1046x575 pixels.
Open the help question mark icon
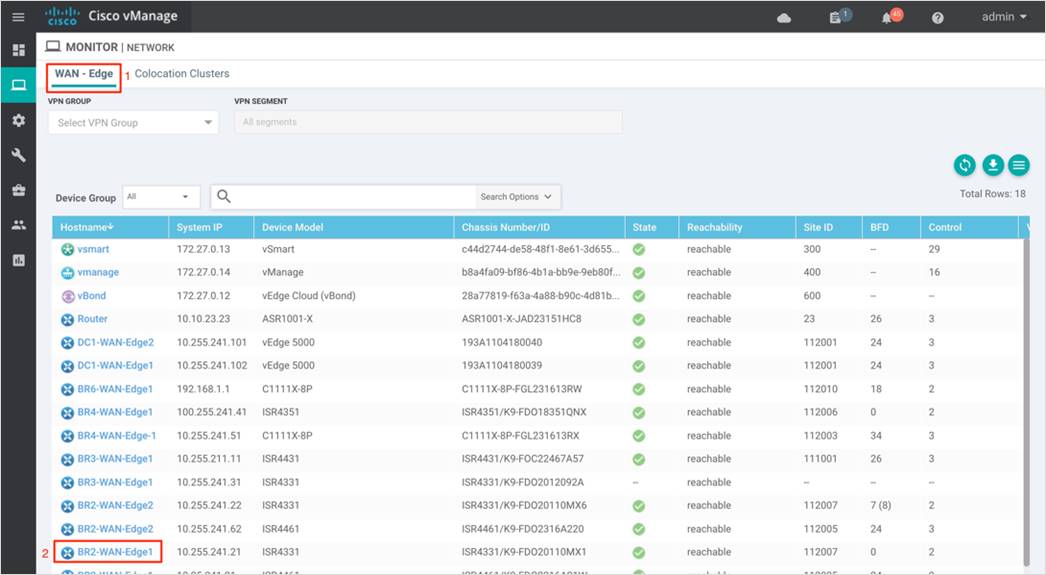click(937, 18)
